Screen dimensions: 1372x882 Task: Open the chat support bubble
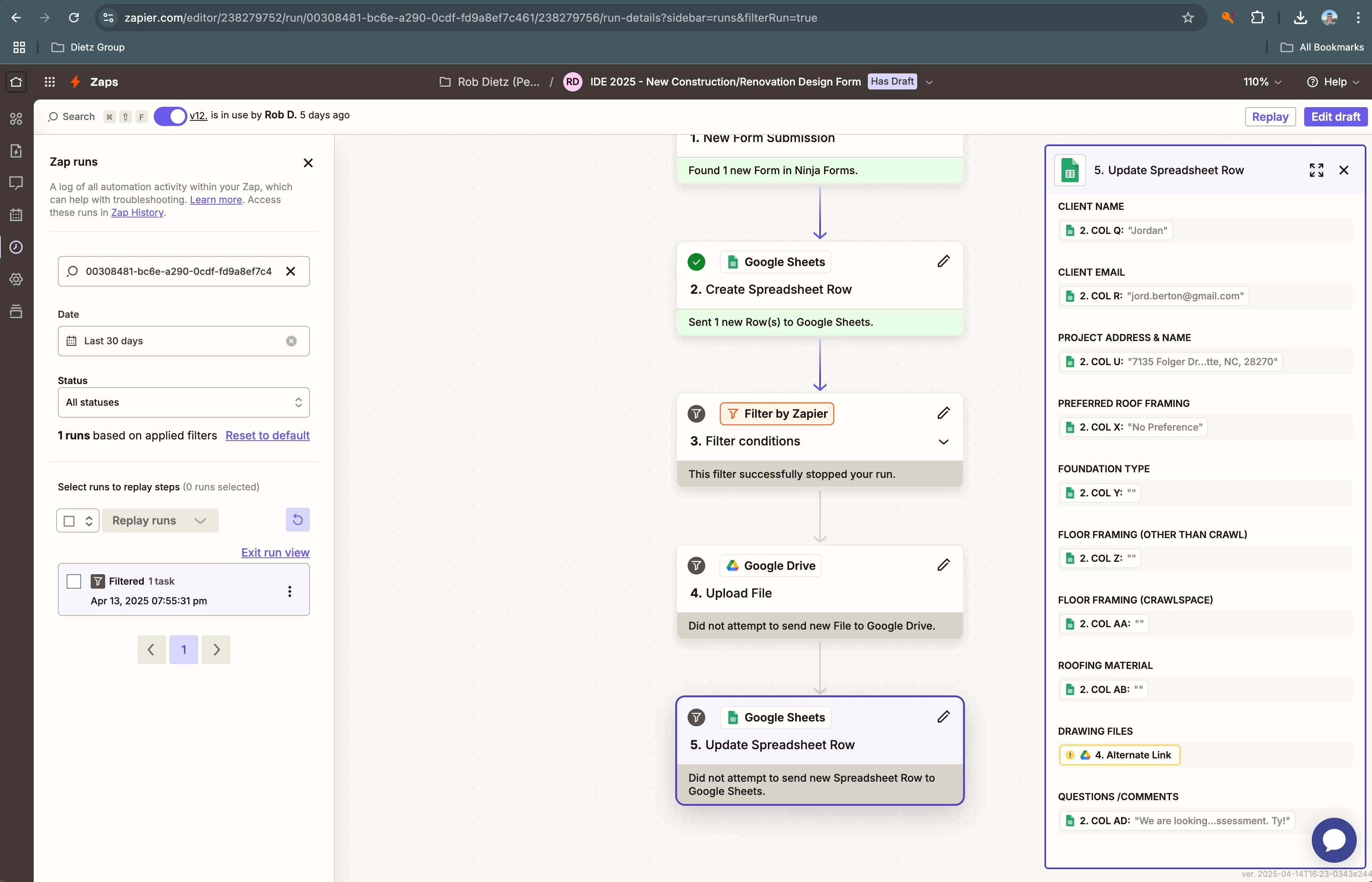click(1334, 839)
